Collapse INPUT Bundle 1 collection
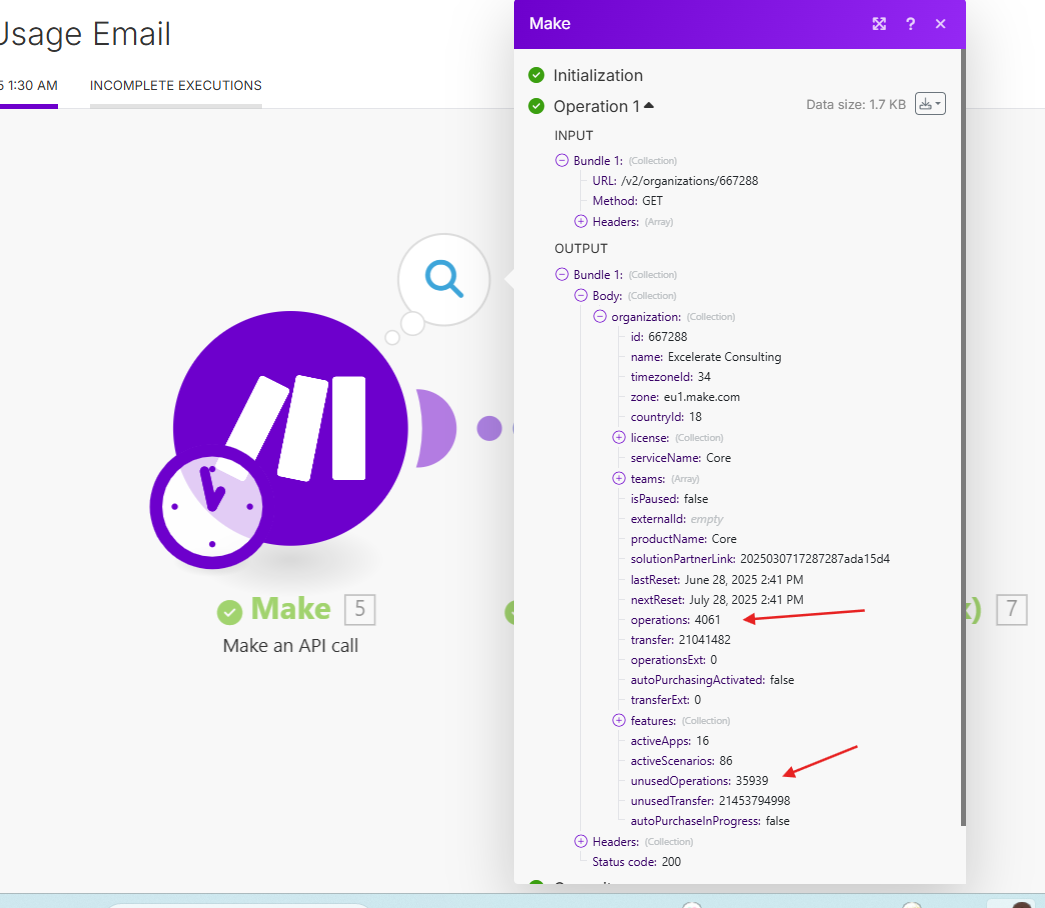 pyautogui.click(x=562, y=161)
